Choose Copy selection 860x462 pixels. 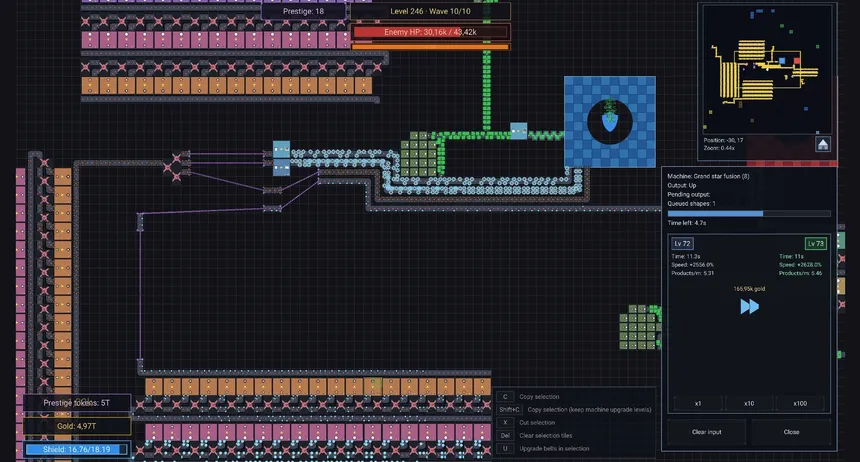click(539, 397)
